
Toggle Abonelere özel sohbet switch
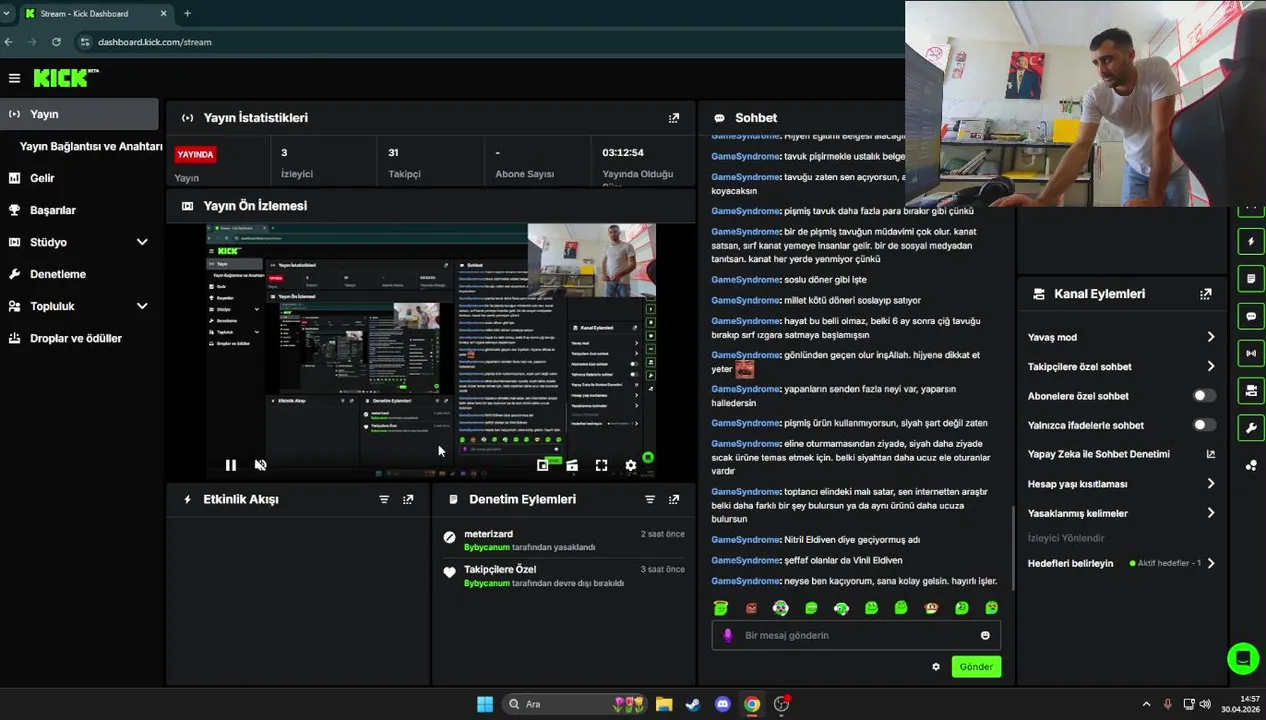[1205, 396]
